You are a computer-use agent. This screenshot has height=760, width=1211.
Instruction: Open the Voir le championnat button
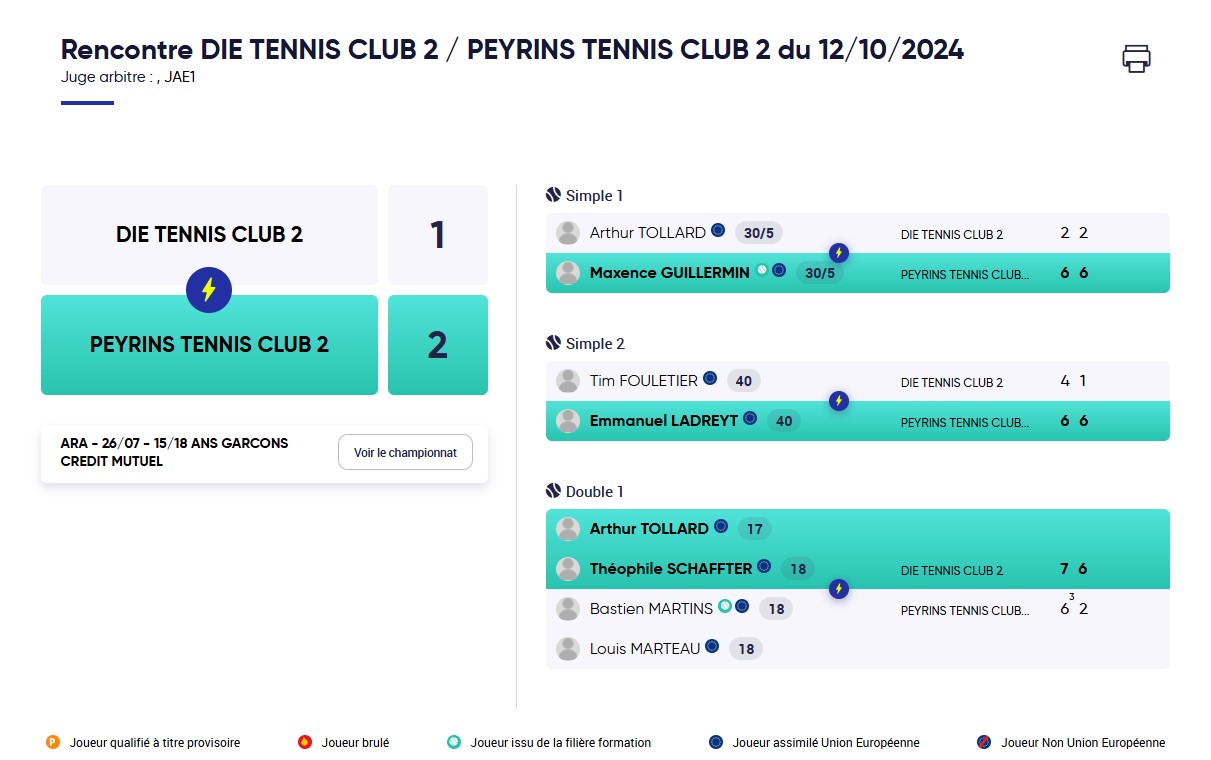tap(405, 453)
